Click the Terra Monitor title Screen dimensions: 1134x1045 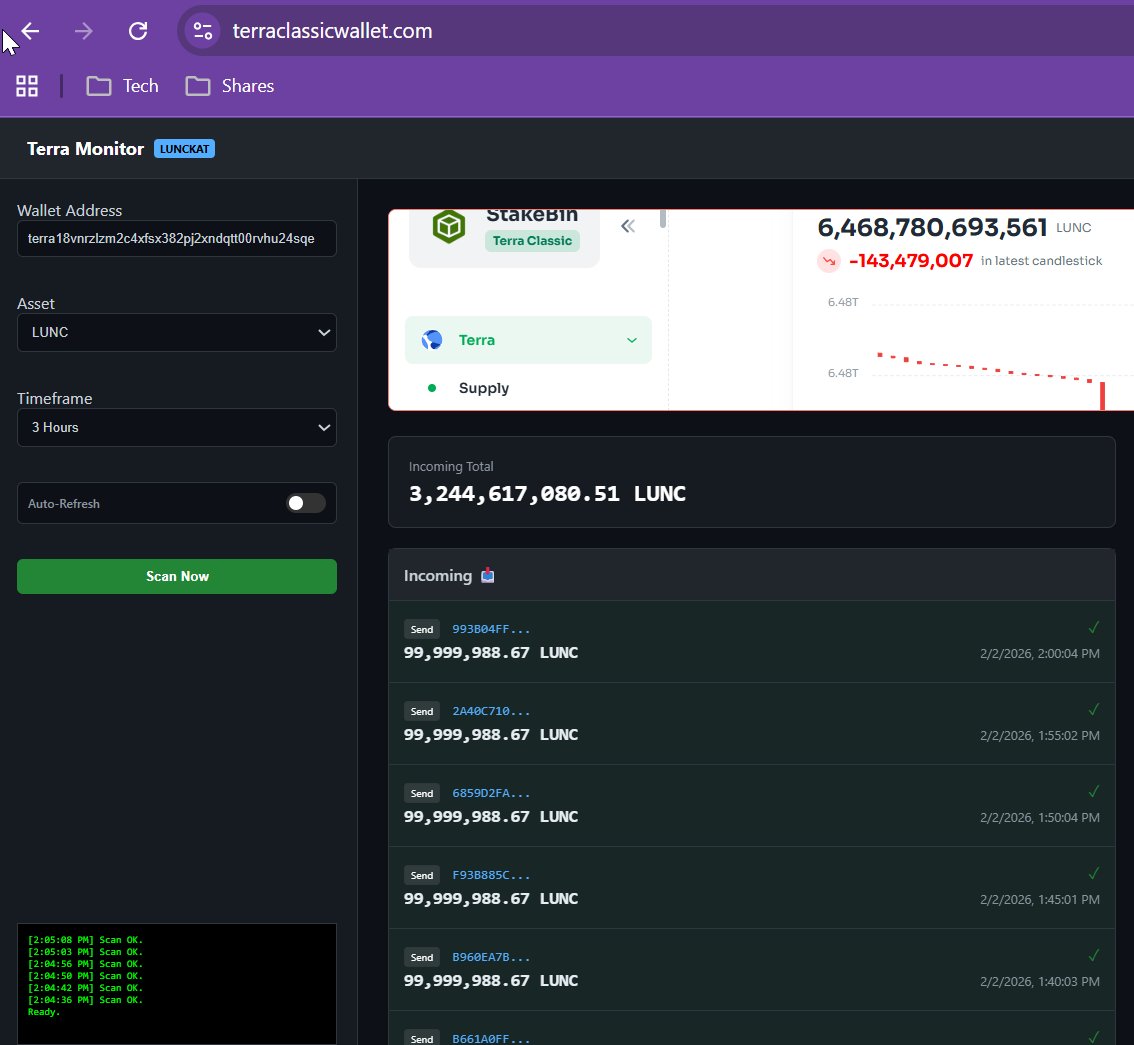click(x=85, y=149)
